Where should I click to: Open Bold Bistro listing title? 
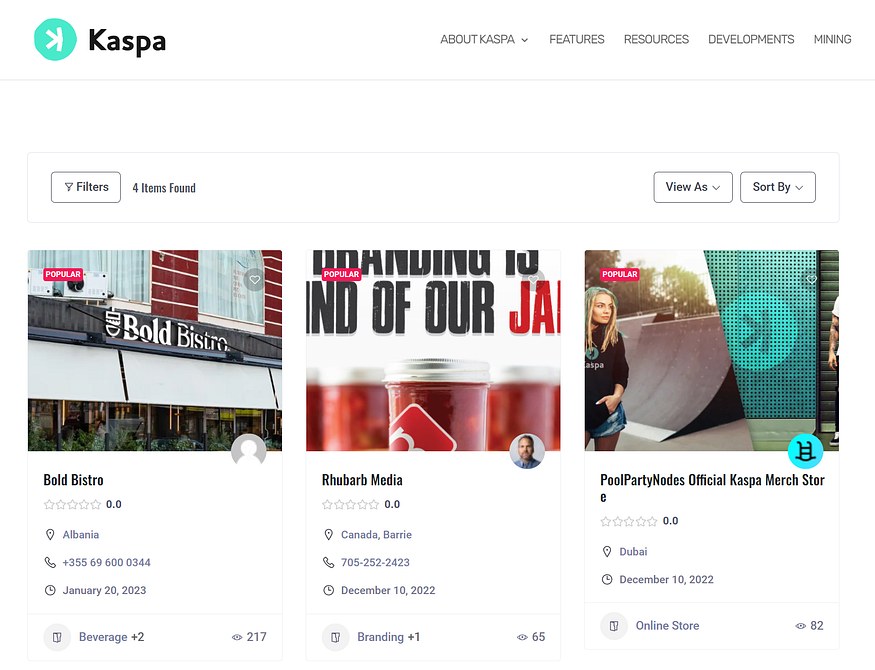pos(74,480)
